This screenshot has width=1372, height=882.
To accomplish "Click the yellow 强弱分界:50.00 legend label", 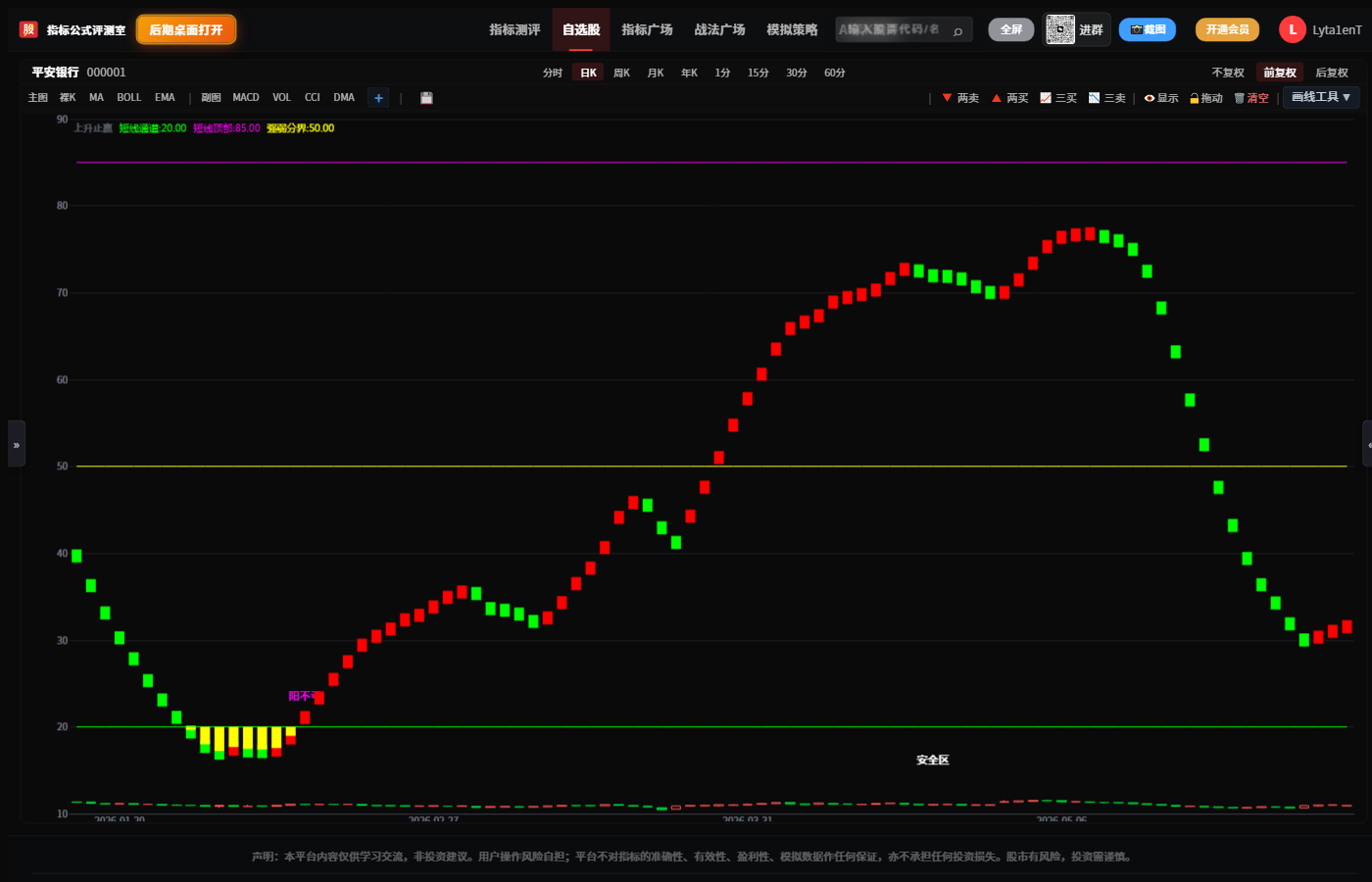I will 301,128.
